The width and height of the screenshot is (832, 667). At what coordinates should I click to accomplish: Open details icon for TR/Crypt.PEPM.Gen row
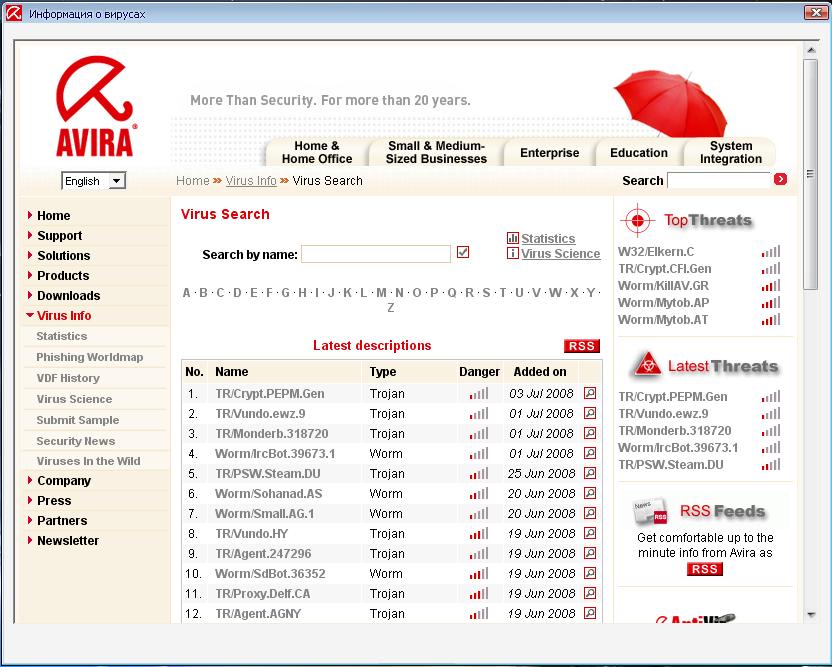point(590,393)
